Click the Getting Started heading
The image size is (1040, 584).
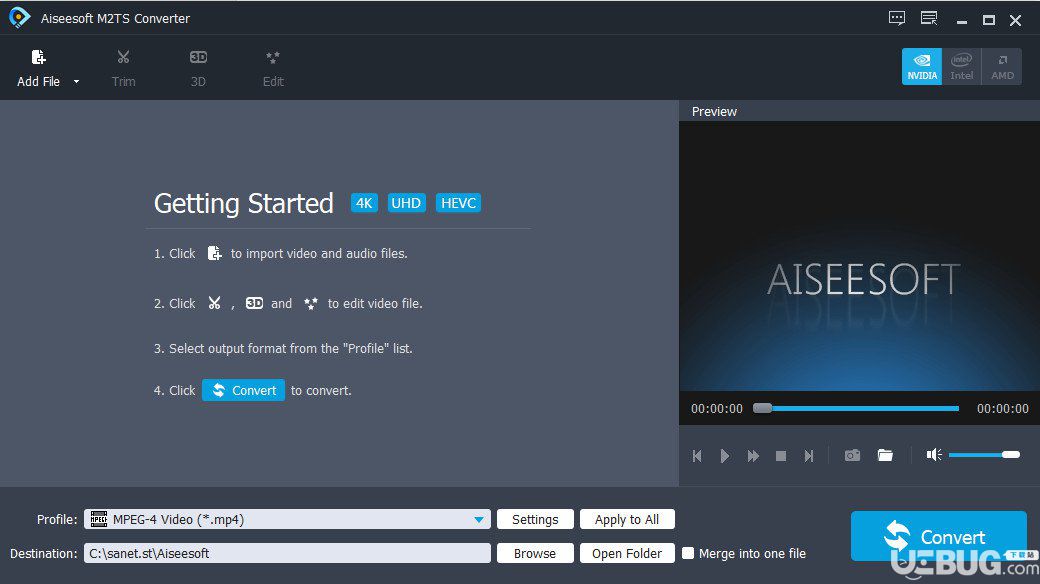[x=243, y=203]
